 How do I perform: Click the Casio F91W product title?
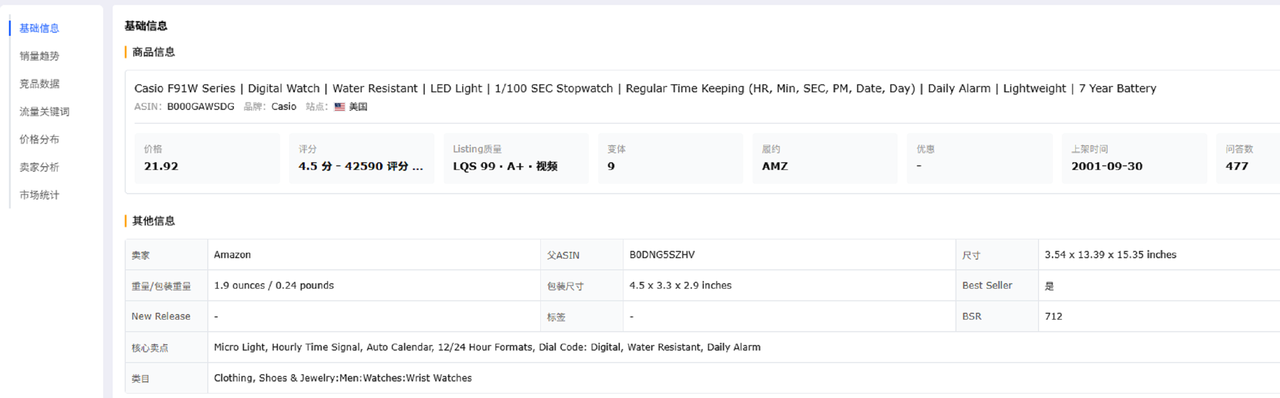645,88
